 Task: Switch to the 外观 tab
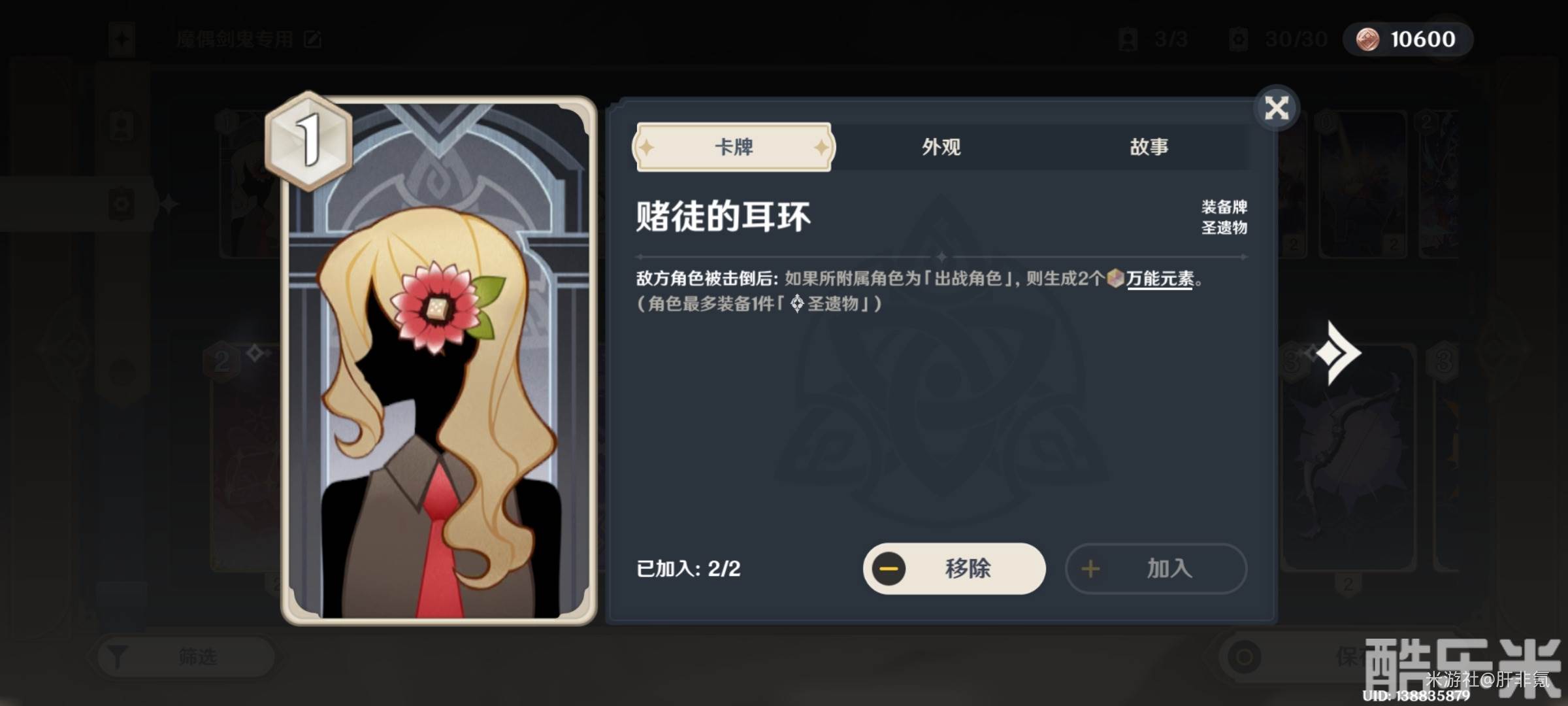(941, 147)
